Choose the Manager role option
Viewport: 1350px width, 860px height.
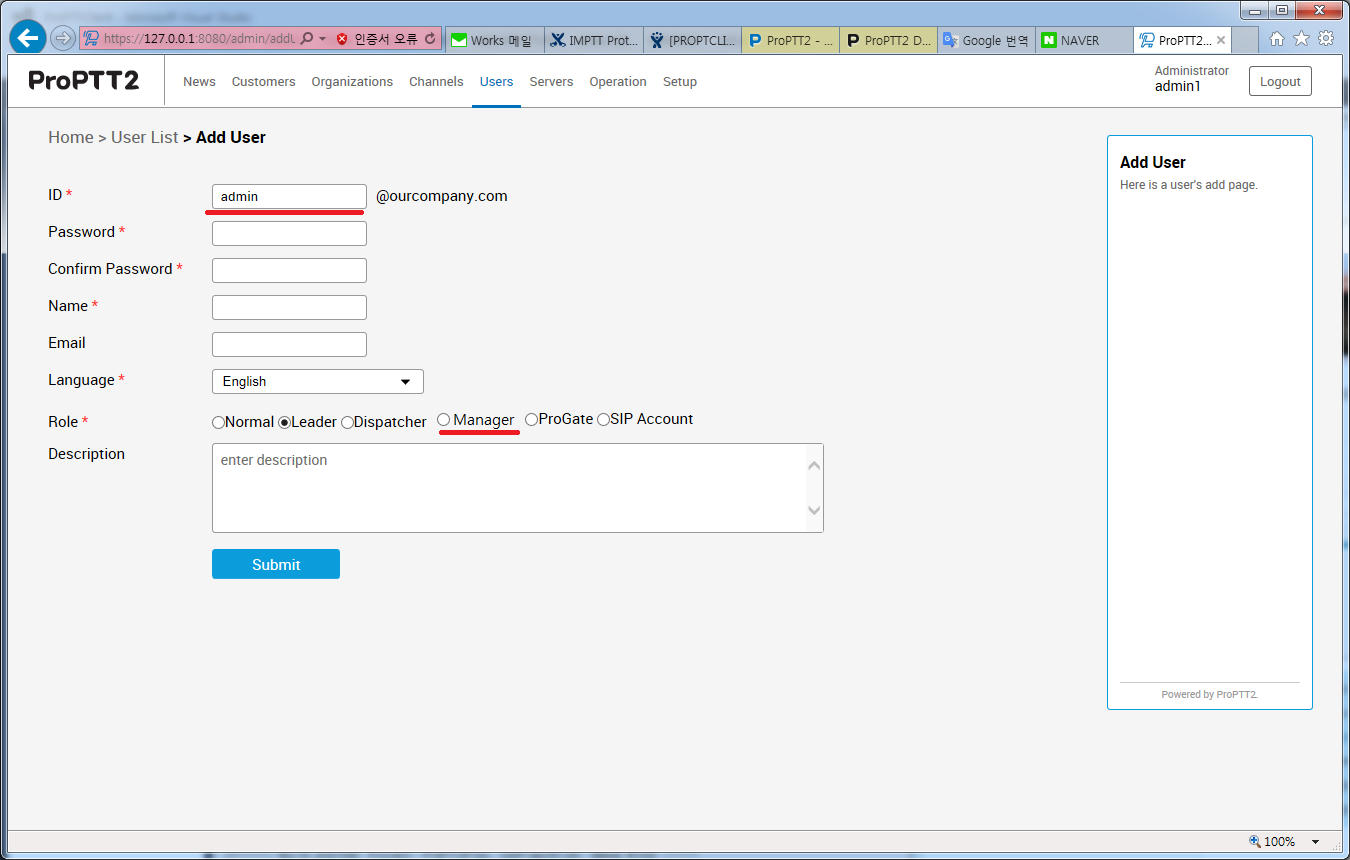pos(444,420)
